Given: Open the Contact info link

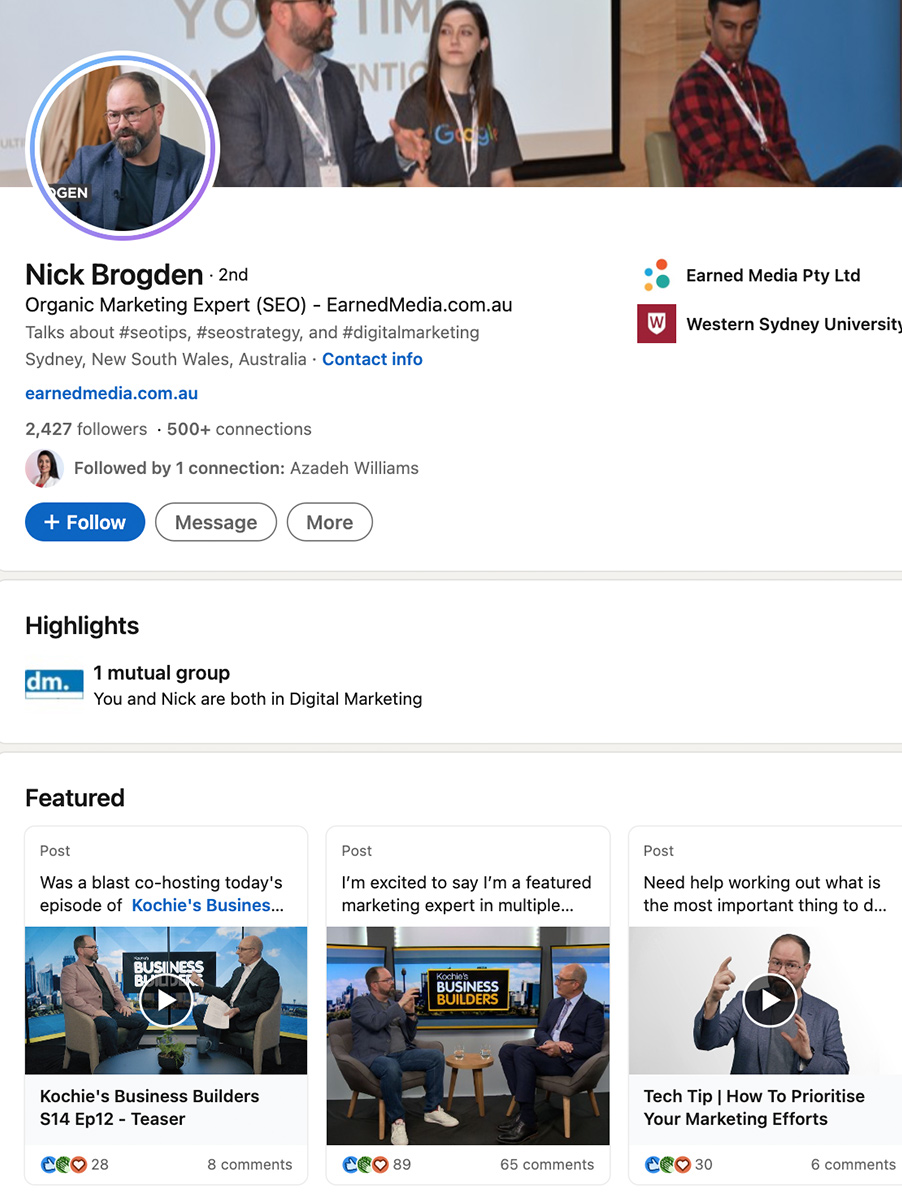Looking at the screenshot, I should 372,359.
